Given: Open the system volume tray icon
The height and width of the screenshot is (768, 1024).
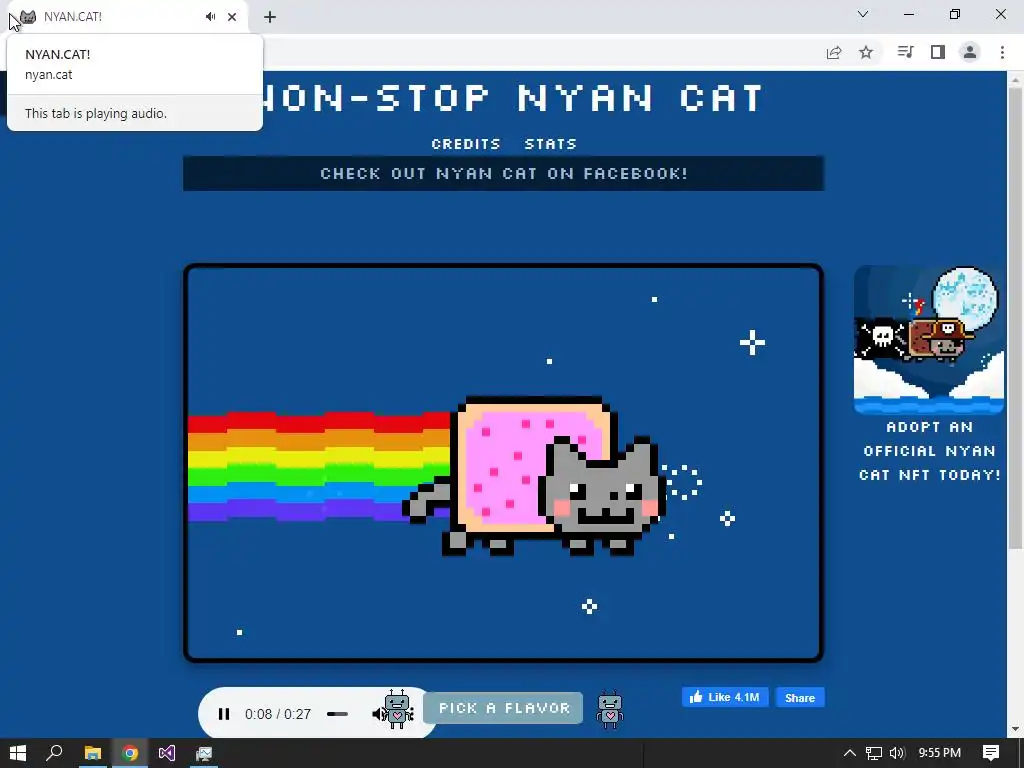Looking at the screenshot, I should [897, 753].
